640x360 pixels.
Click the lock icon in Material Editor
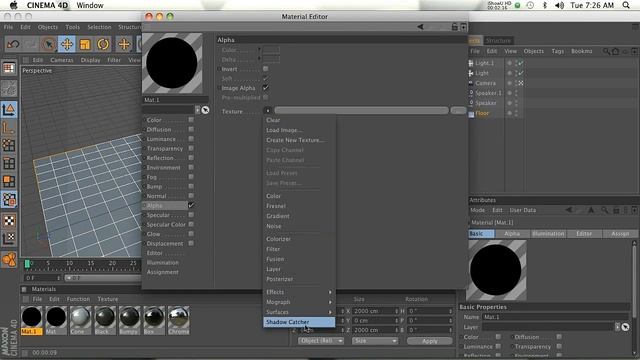pyautogui.click(x=455, y=27)
